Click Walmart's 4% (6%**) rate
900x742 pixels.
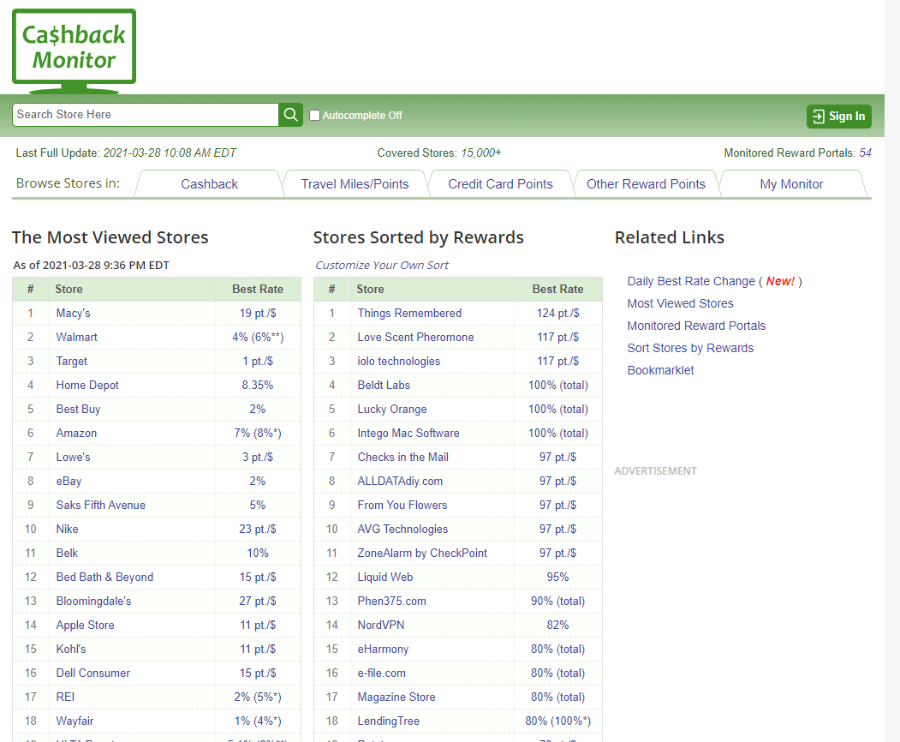(258, 337)
